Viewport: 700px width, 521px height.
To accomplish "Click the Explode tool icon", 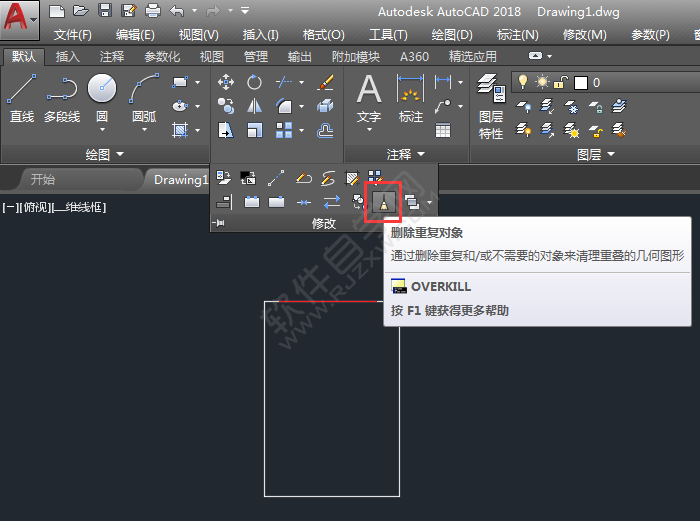I will pos(325,106).
